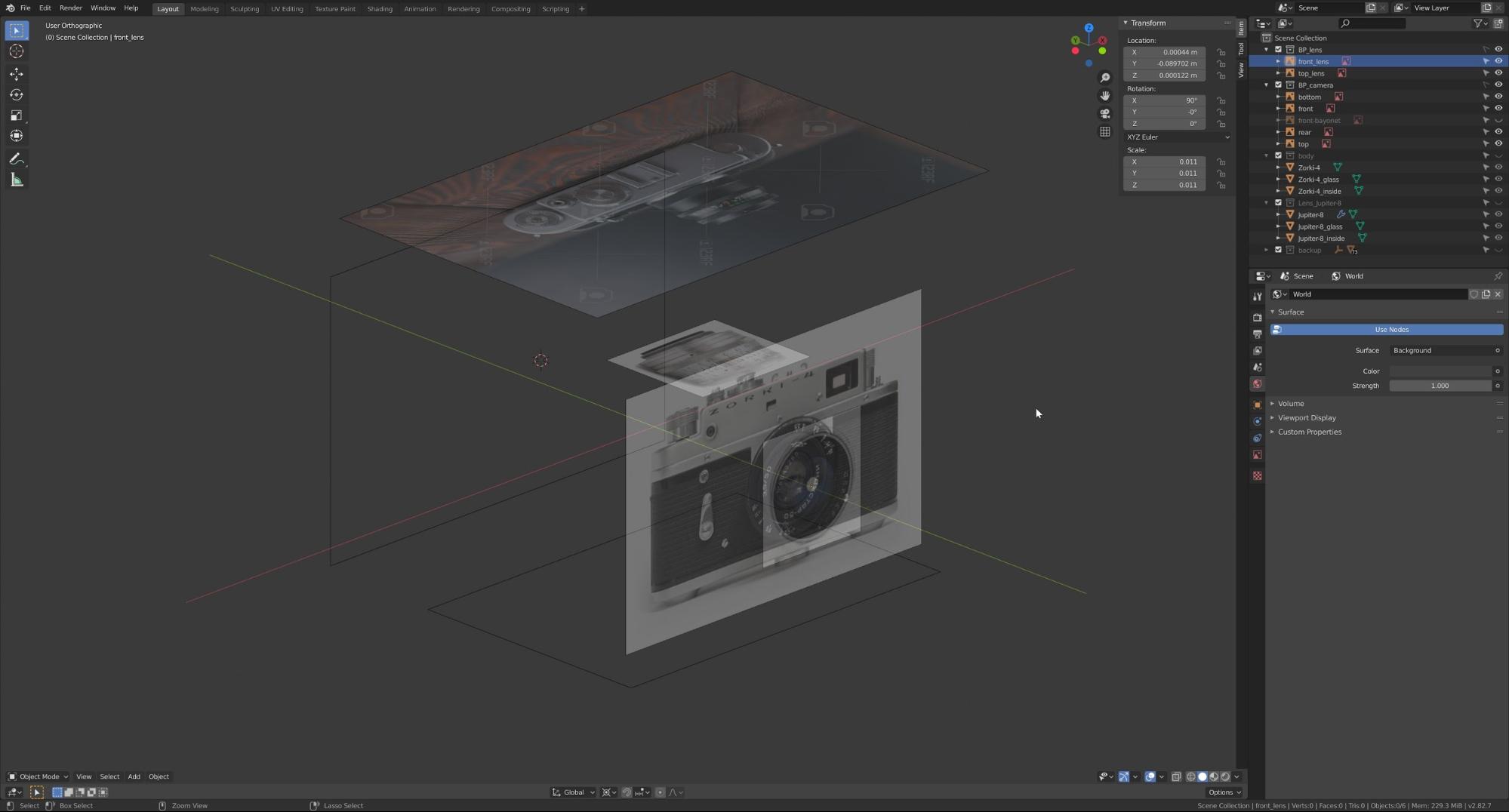Click the zoom magnifier in the viewport gizmos

[x=1104, y=77]
